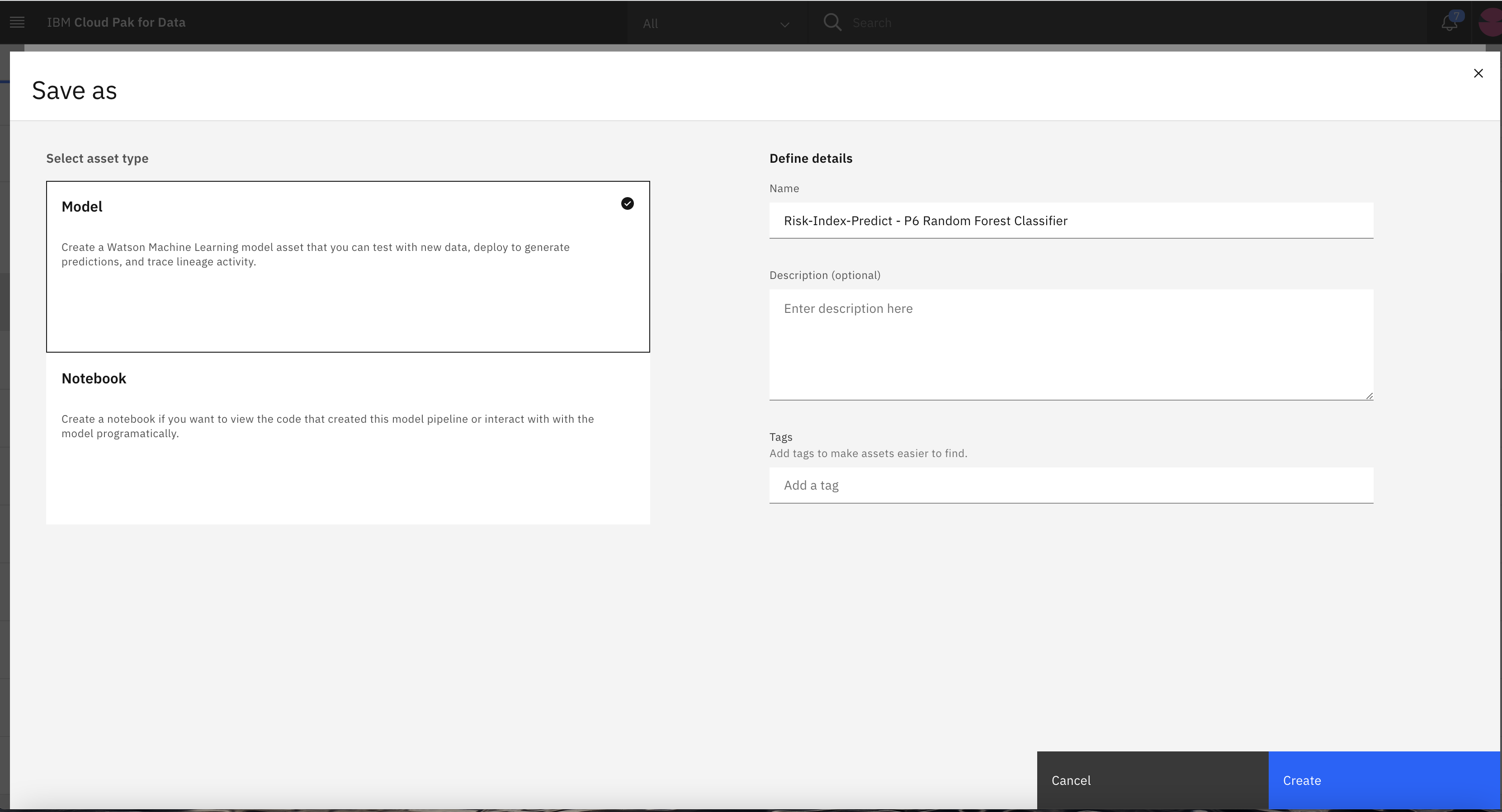
Task: Click the Create button
Action: pos(1384,780)
